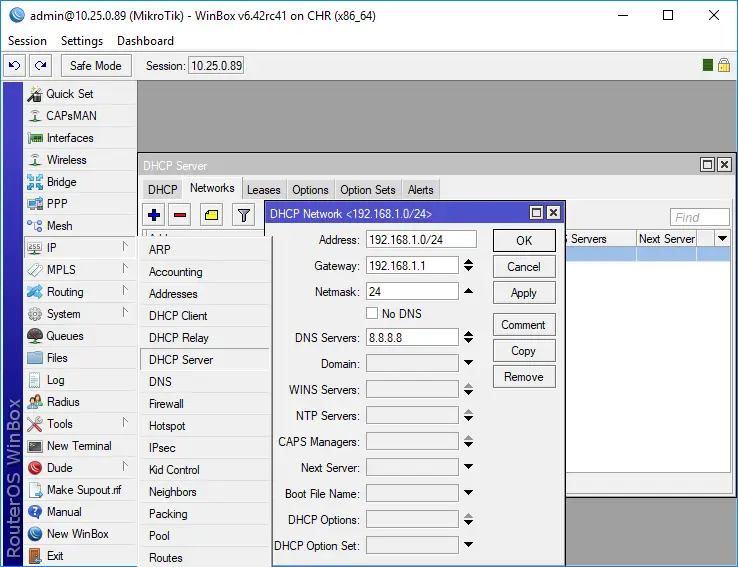Collapse the Netmask field up arrow

coord(468,291)
